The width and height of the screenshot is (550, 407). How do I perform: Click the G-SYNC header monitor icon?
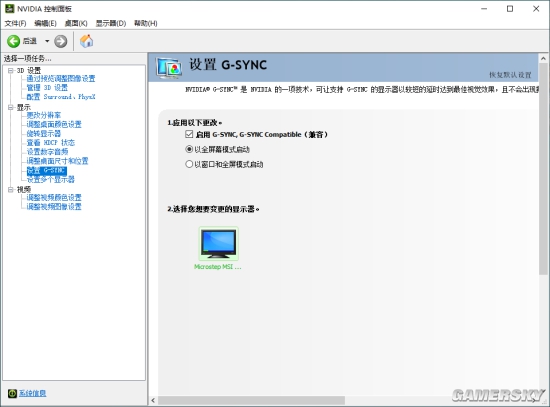click(x=169, y=67)
